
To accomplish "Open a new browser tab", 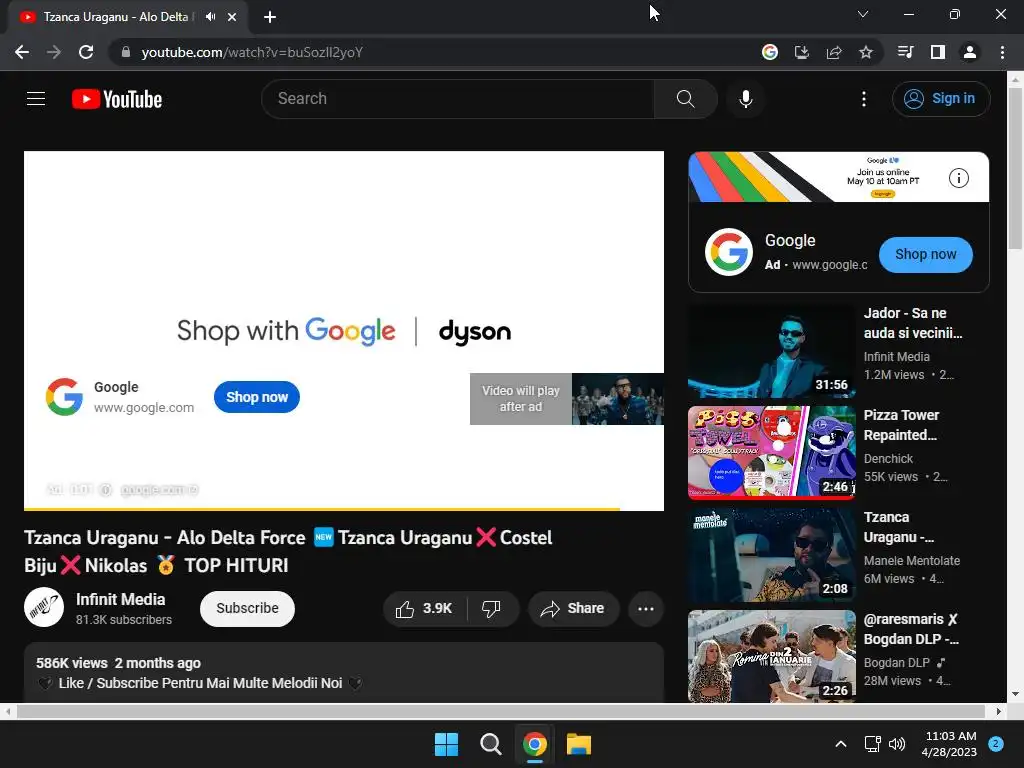I will (270, 17).
